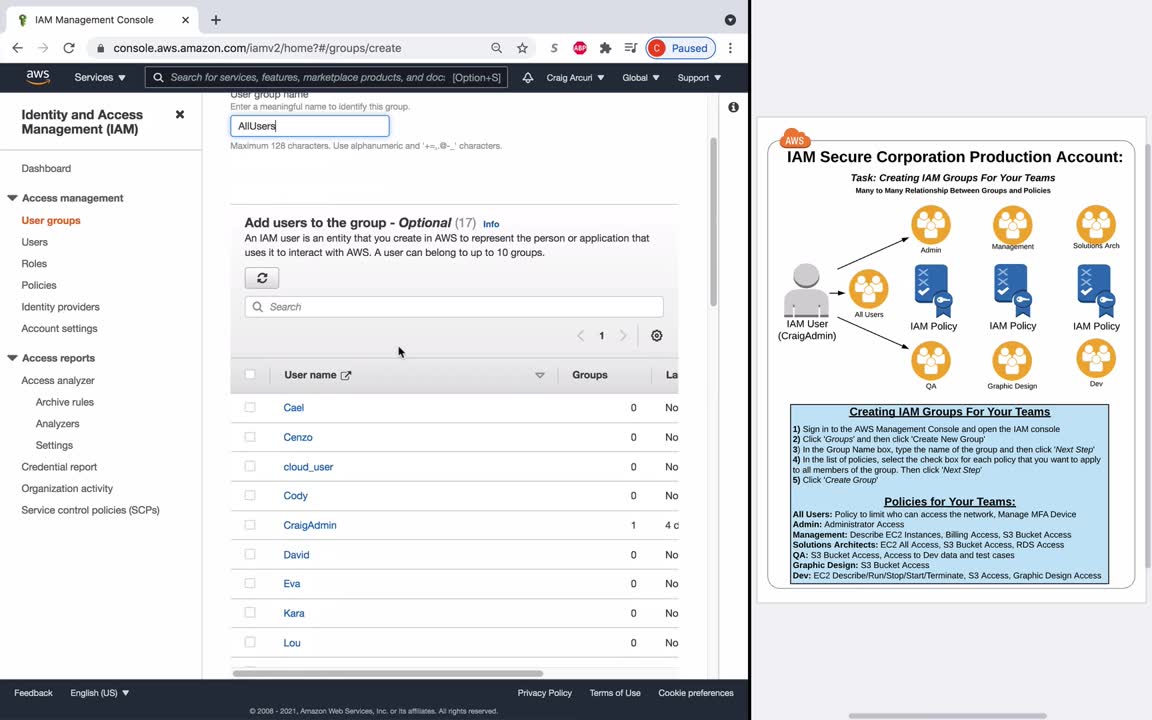Image resolution: width=1152 pixels, height=720 pixels.
Task: Open the Craig Arcuri account dropdown
Action: pyautogui.click(x=575, y=77)
